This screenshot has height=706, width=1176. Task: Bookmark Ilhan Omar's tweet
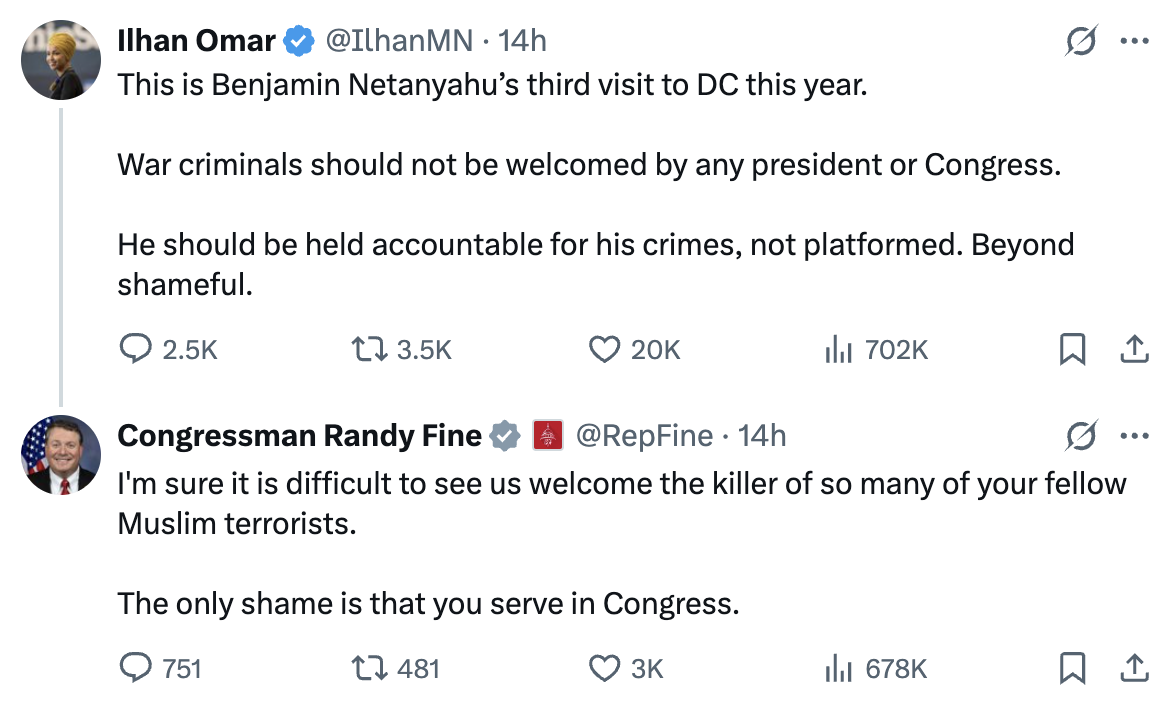pos(1074,349)
